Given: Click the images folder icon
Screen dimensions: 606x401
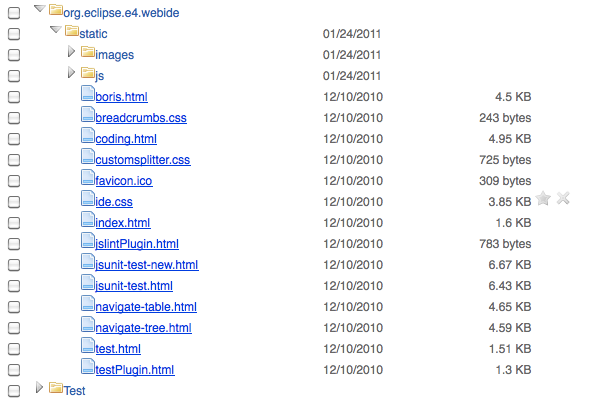Looking at the screenshot, I should click(x=88, y=53).
